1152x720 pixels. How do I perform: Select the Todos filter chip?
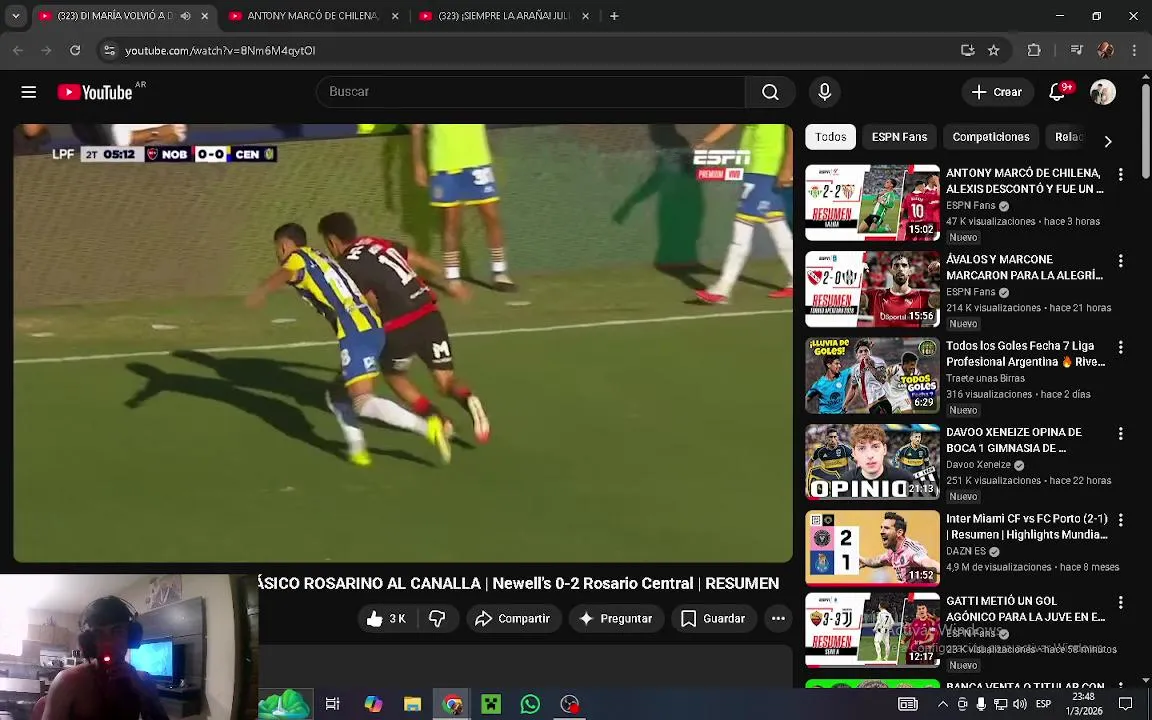pos(830,137)
